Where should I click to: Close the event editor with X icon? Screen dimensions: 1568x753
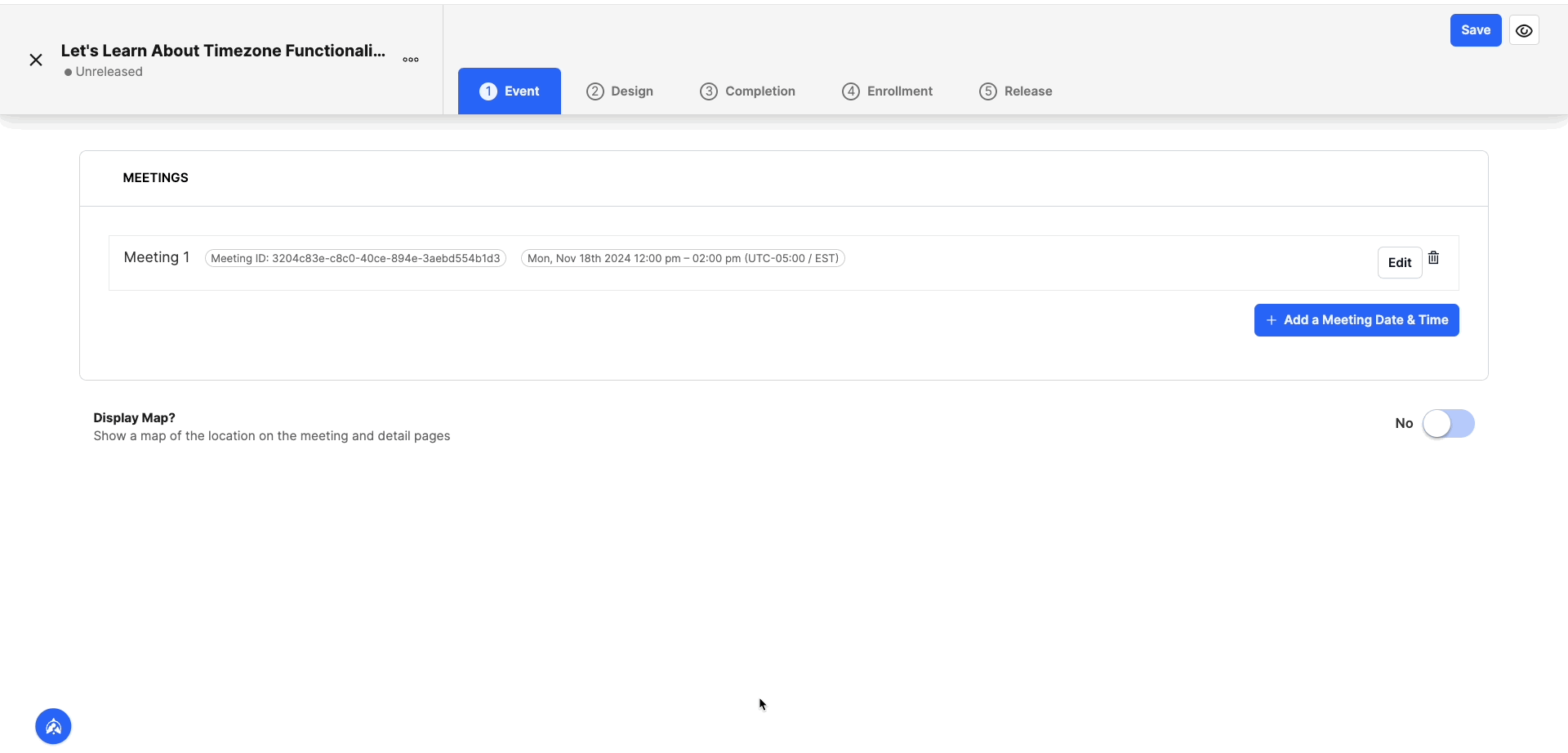(36, 60)
